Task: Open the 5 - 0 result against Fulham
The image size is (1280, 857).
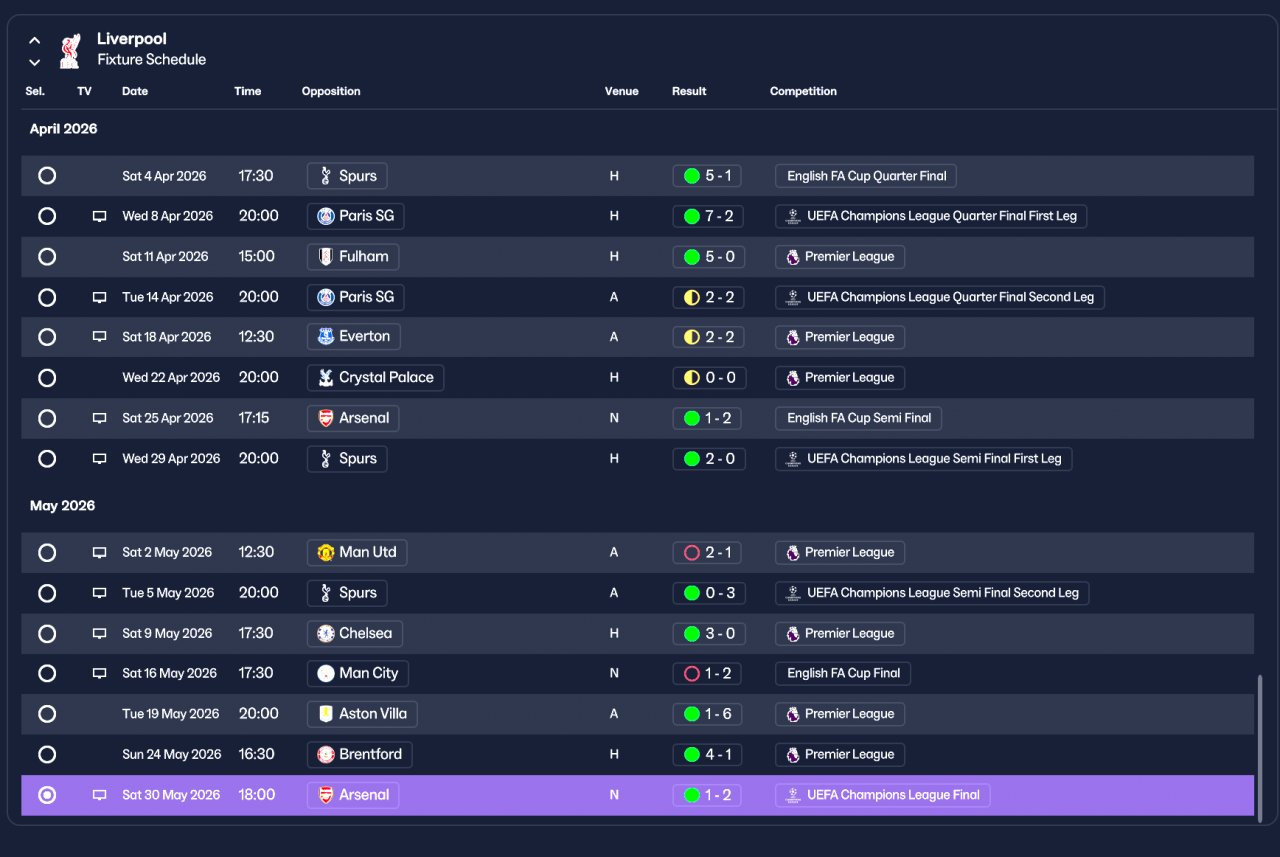Action: [x=709, y=257]
